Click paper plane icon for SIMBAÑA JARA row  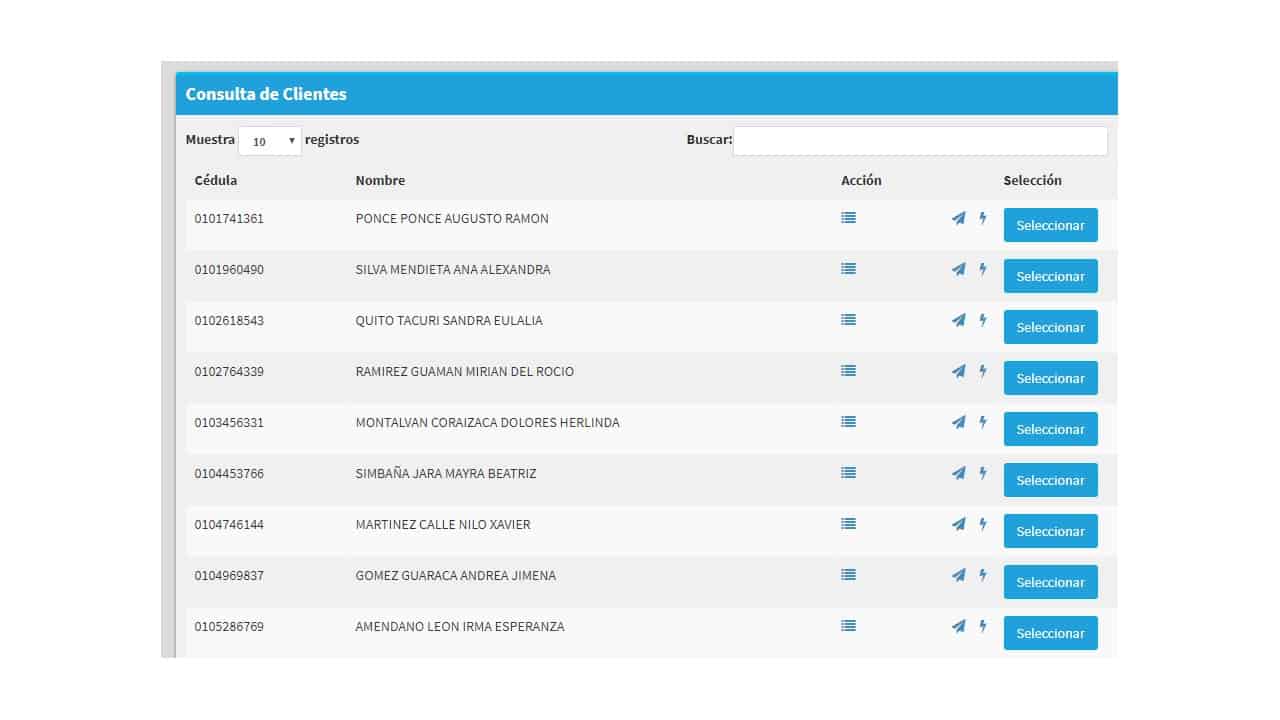(x=958, y=473)
